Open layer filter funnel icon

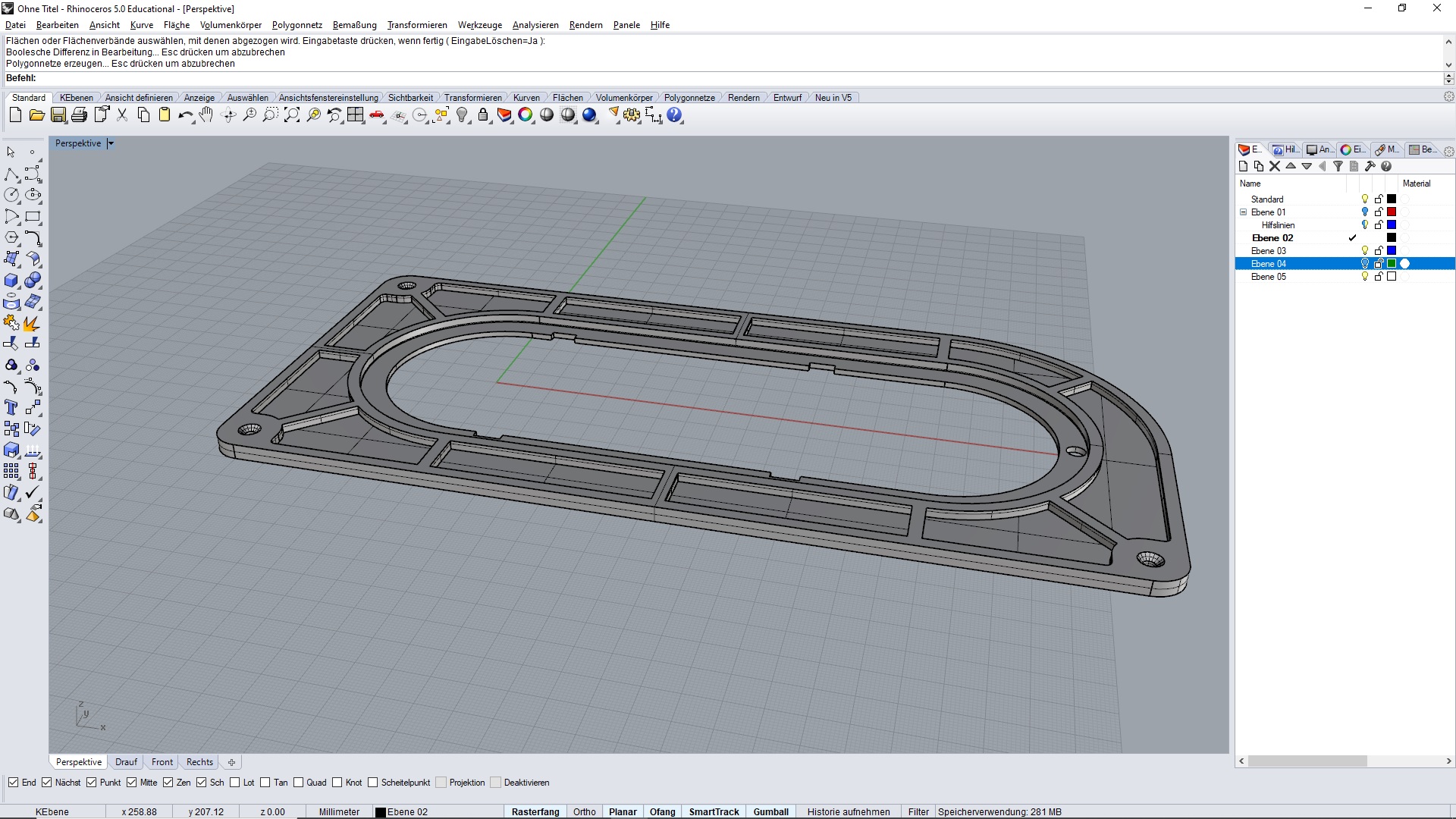click(x=1338, y=167)
